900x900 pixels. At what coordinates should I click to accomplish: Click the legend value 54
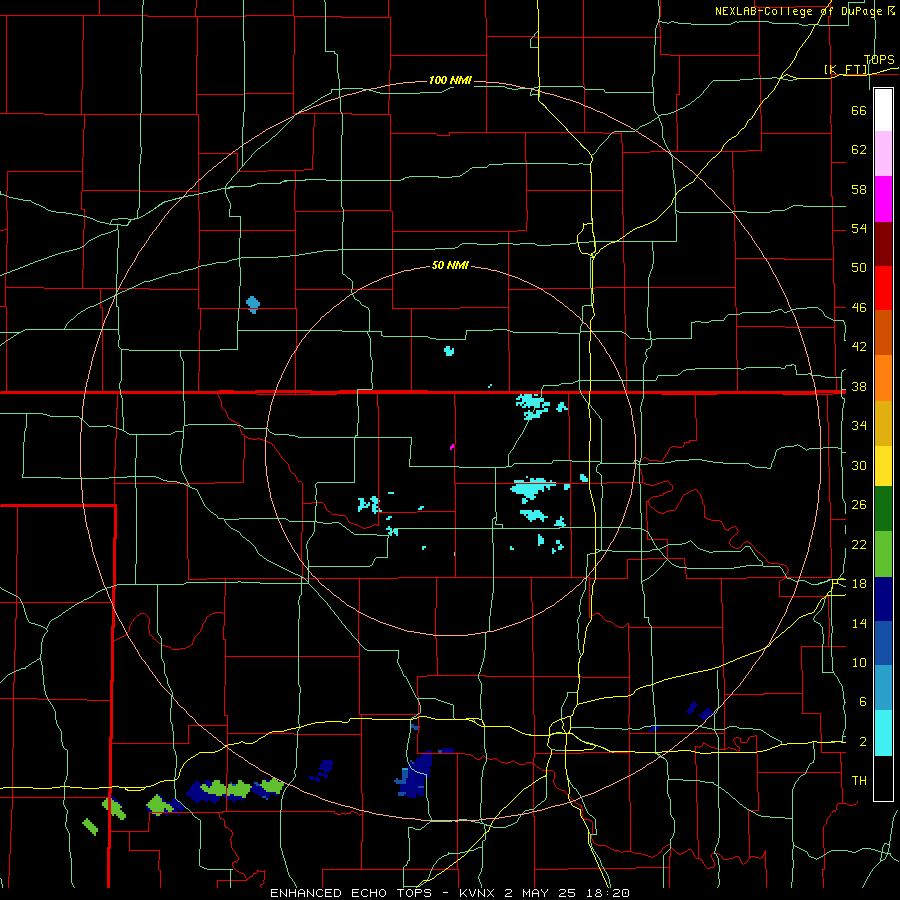coord(859,228)
